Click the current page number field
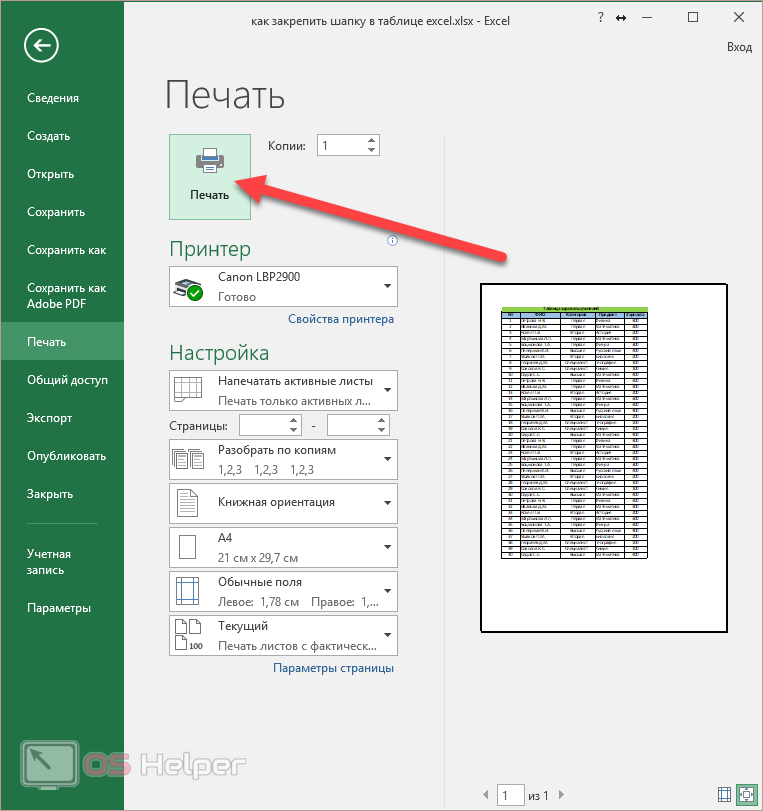 click(510, 795)
